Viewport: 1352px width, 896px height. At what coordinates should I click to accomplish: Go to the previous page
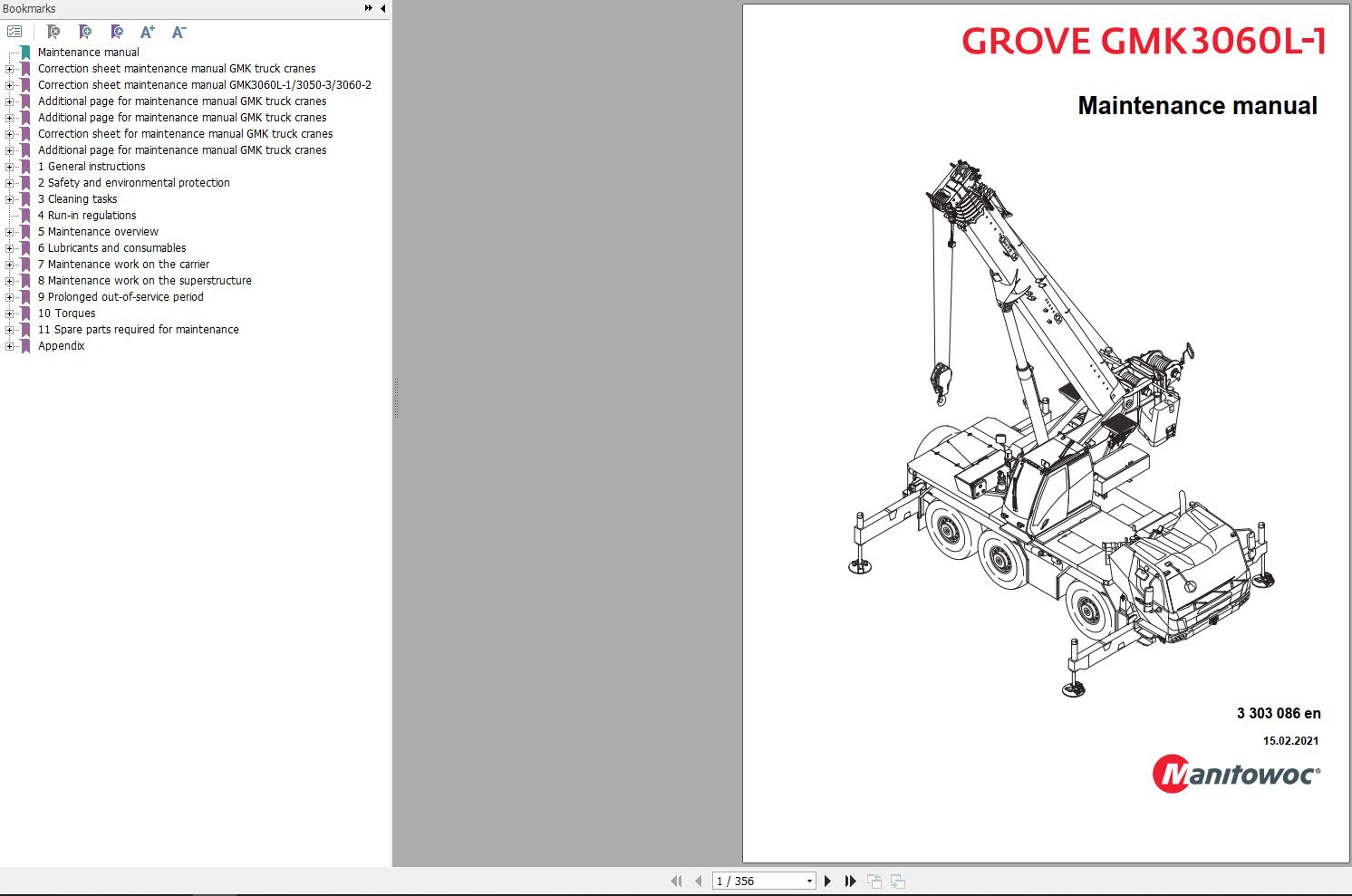[698, 881]
